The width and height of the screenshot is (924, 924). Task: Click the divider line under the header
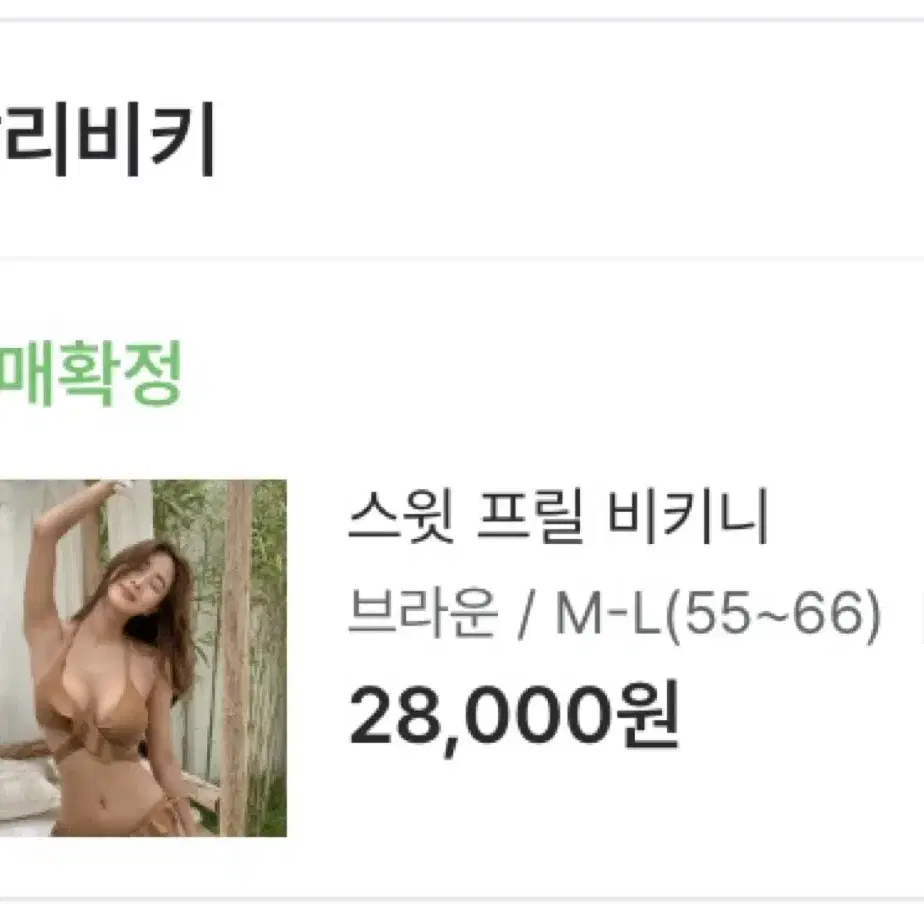pyautogui.click(x=462, y=258)
